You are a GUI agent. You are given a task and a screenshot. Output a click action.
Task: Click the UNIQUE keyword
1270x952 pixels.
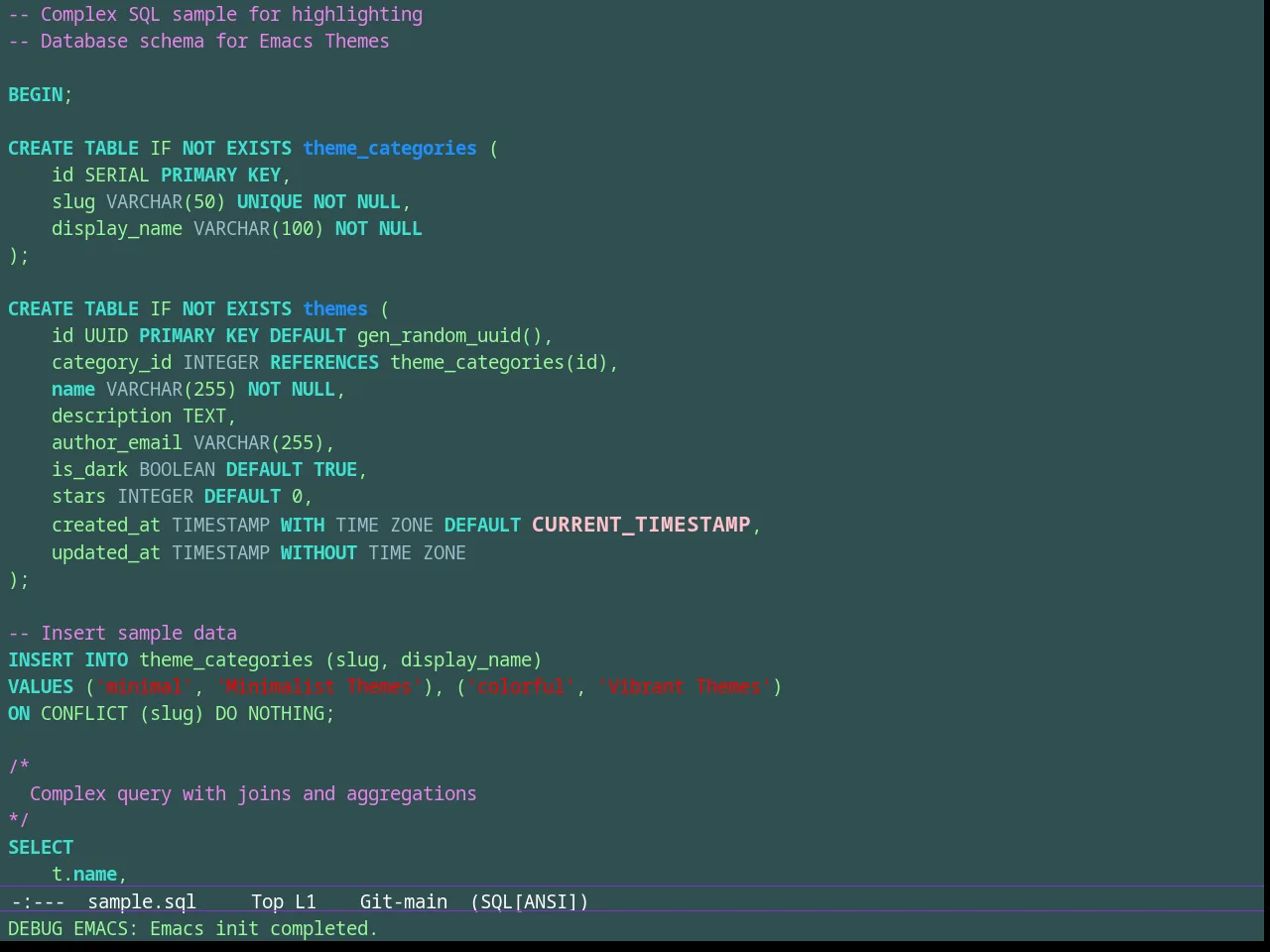(x=270, y=201)
